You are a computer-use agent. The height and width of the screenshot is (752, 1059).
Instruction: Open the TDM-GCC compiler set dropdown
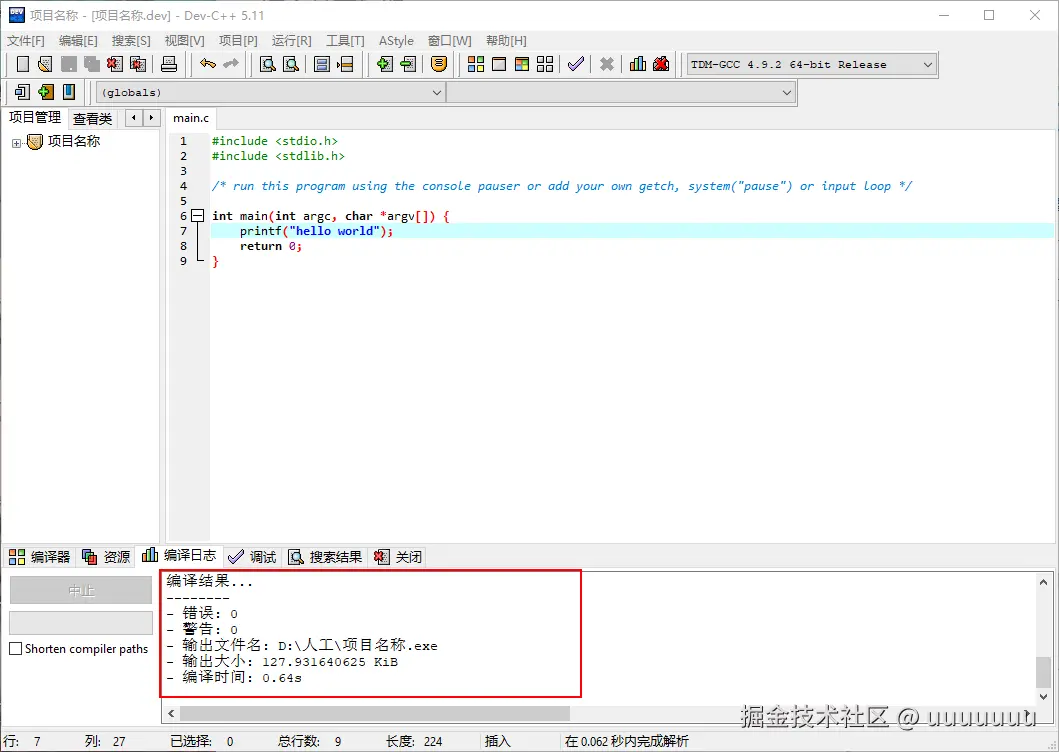[811, 65]
